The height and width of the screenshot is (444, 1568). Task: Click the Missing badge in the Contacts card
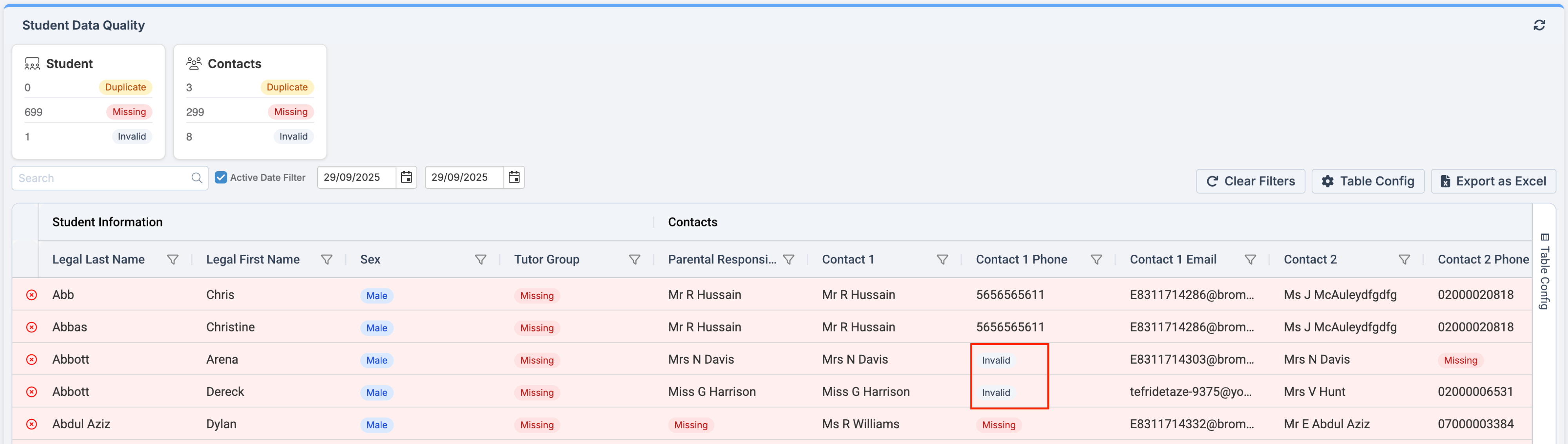290,112
